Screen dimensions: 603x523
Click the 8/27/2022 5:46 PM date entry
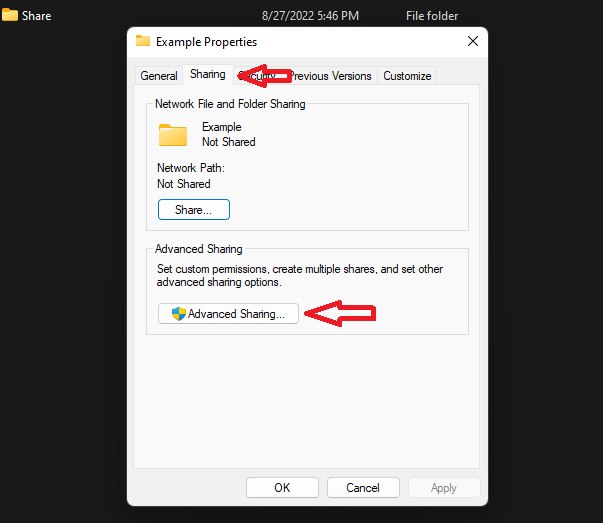point(310,16)
